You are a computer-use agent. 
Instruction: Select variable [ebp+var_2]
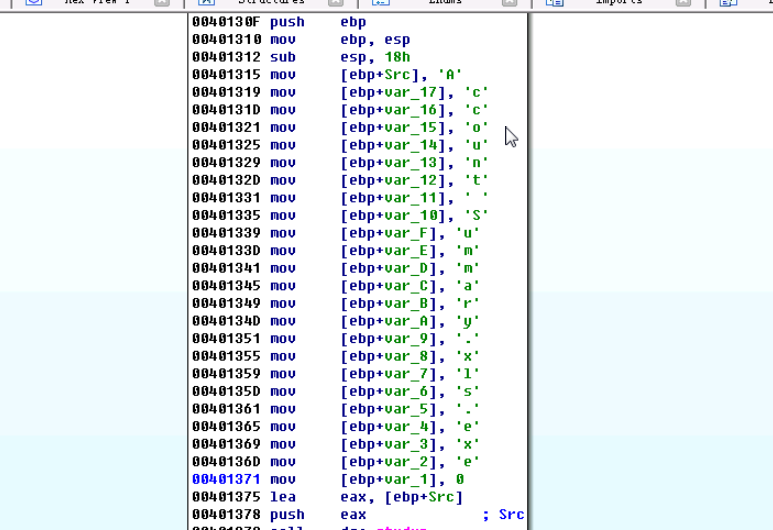(388, 462)
